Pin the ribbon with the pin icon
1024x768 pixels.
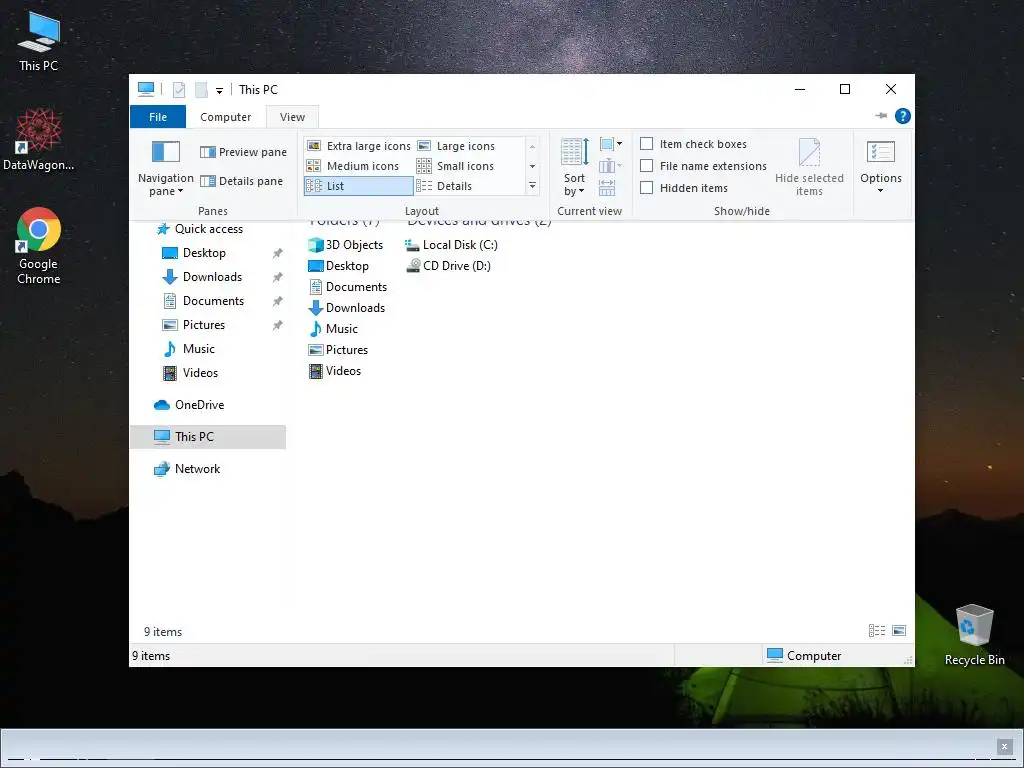[x=881, y=116]
